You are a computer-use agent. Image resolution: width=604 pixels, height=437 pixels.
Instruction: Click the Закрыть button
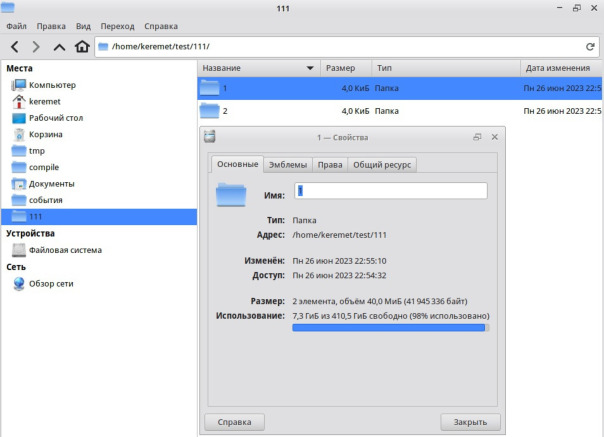point(470,422)
